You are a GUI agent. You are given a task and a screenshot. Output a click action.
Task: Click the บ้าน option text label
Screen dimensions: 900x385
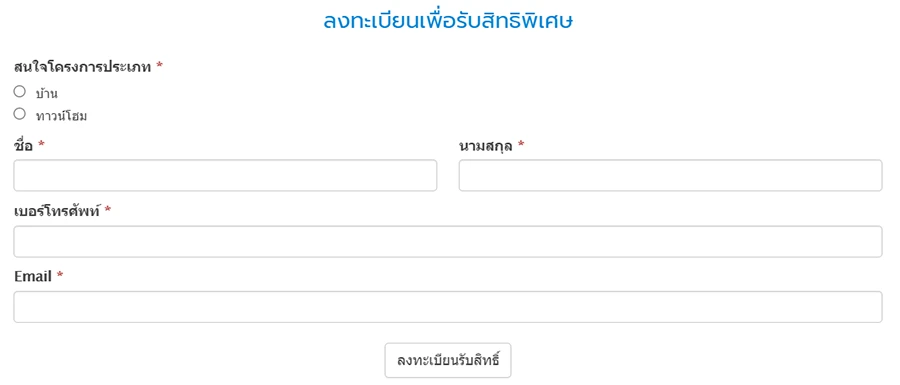(x=46, y=93)
